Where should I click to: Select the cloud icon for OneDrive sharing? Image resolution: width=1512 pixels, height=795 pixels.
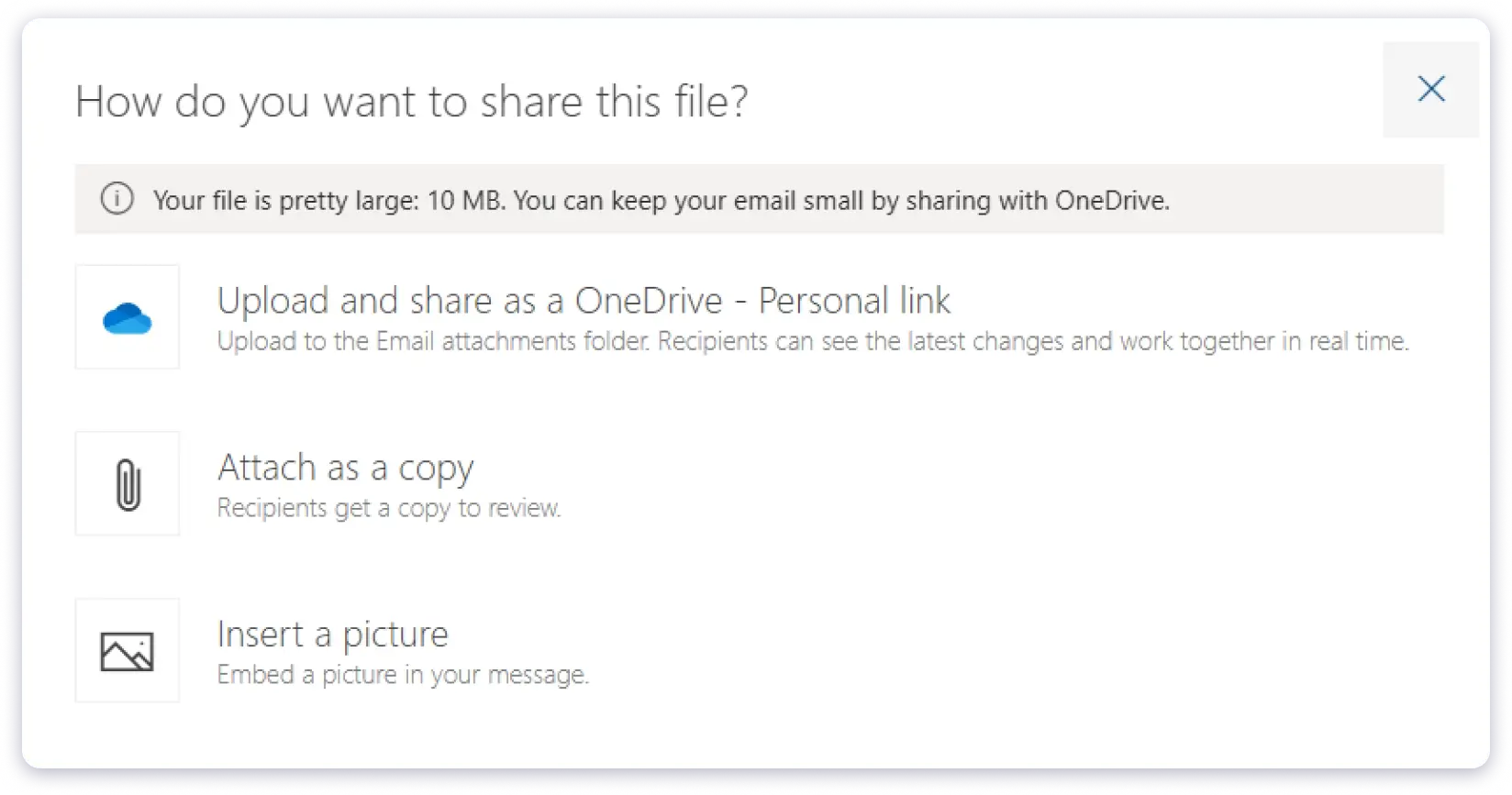(x=127, y=316)
